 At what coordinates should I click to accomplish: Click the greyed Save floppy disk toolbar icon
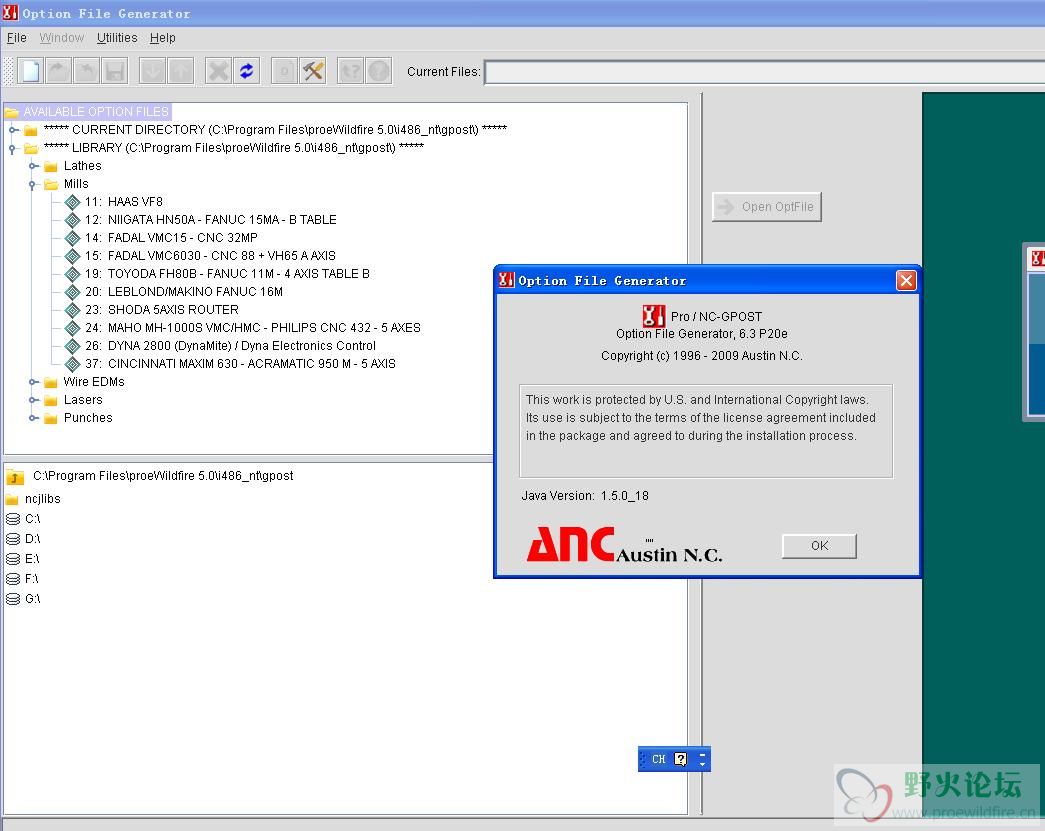(x=115, y=71)
